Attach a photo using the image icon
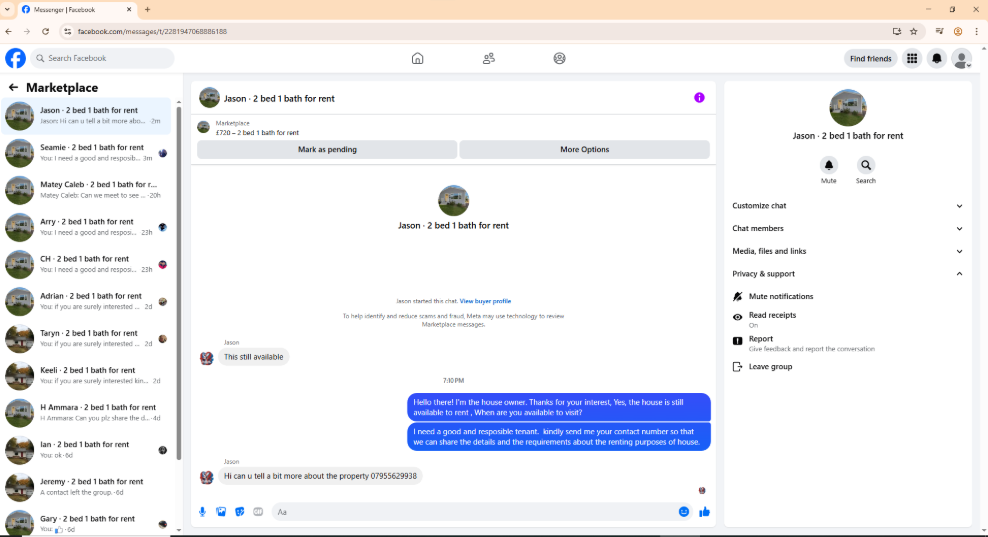Screen dimensions: 988x537 point(221,512)
